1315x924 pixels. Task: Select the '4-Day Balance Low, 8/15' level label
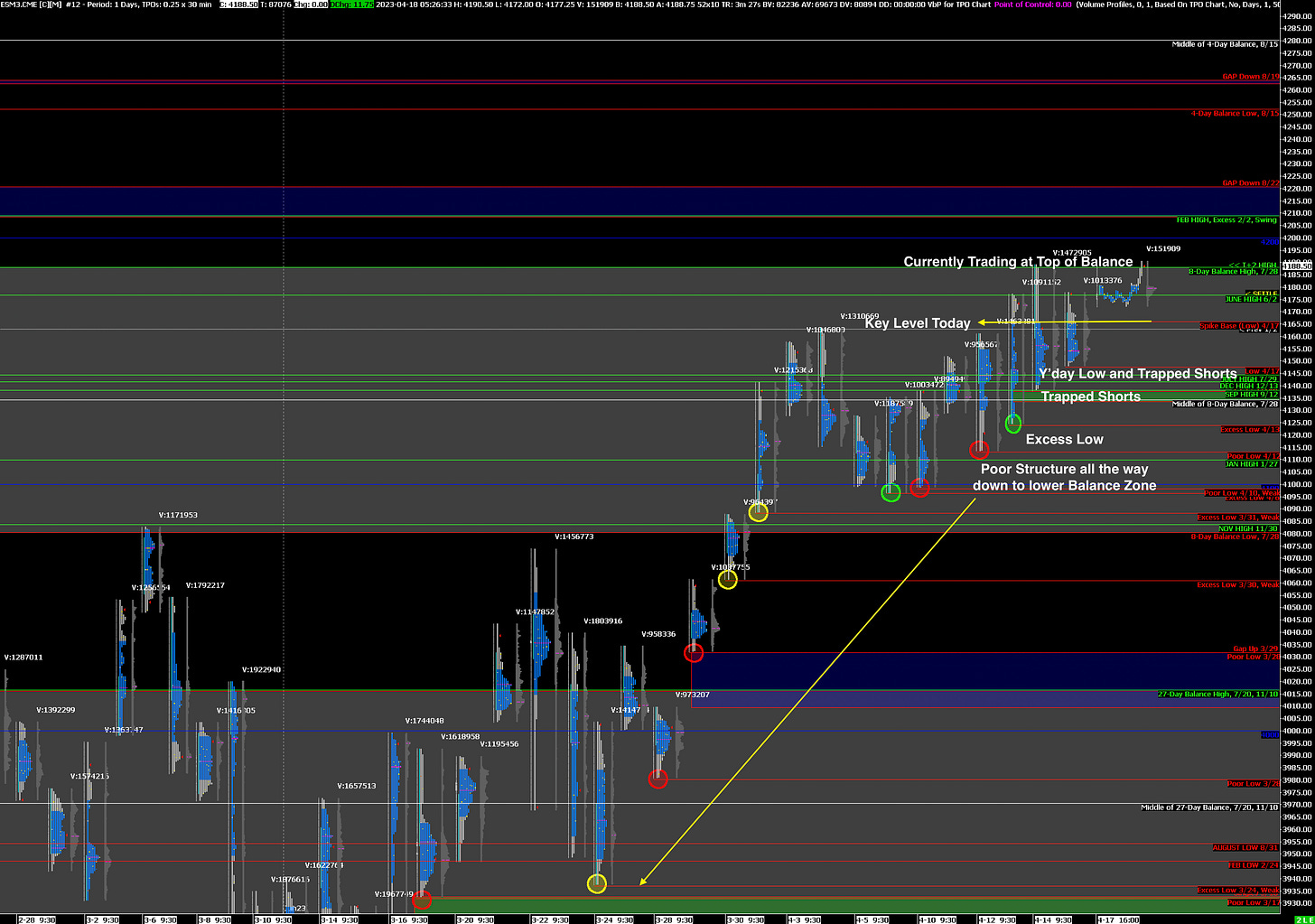pyautogui.click(x=1235, y=114)
